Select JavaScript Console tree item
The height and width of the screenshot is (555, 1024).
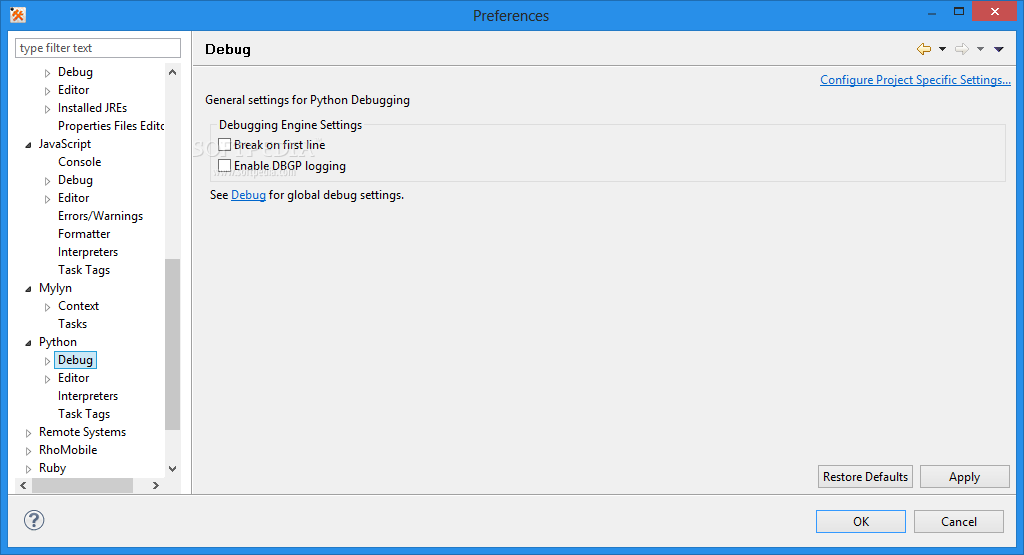click(x=80, y=162)
